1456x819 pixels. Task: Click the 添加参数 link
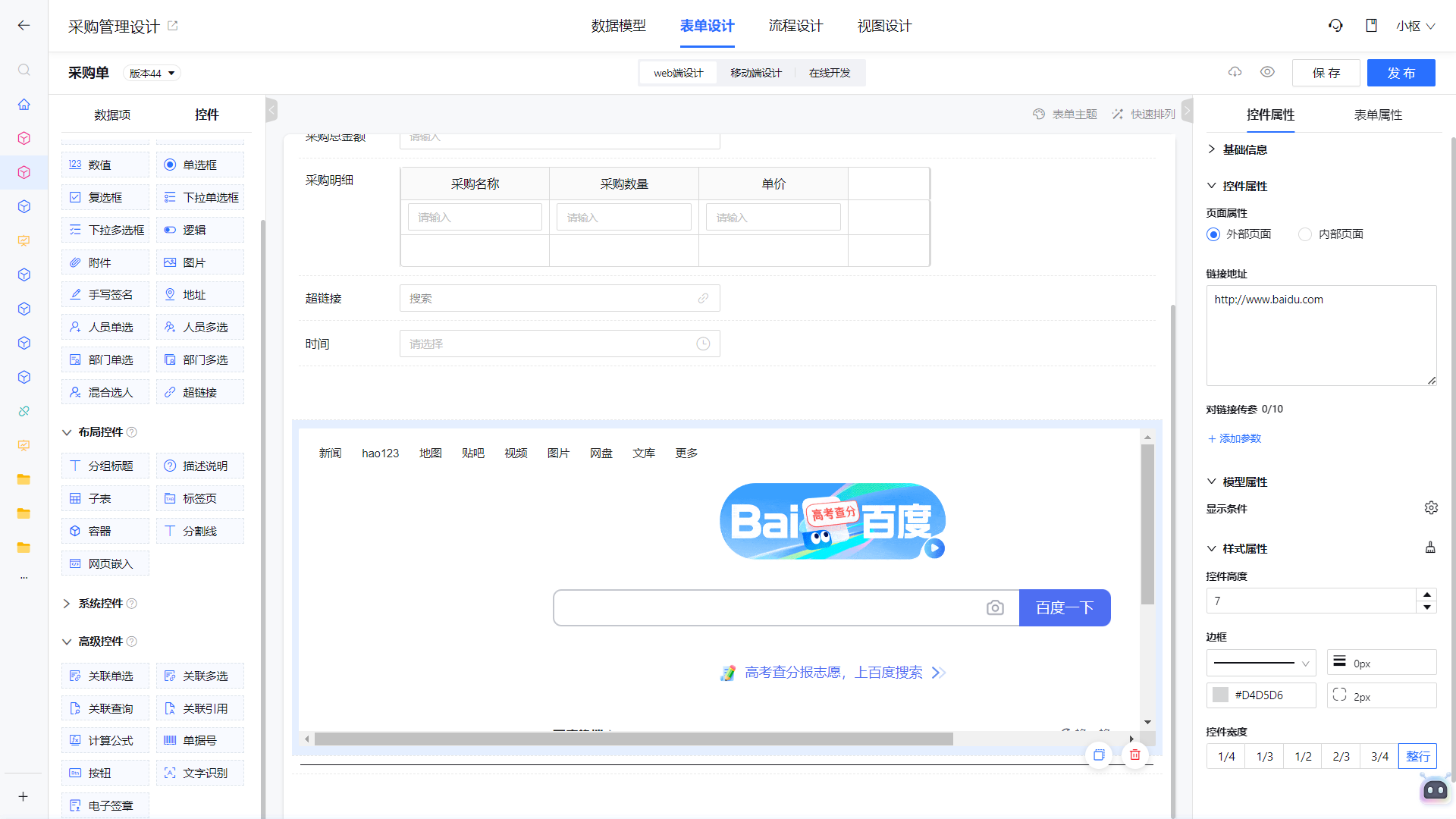1235,438
